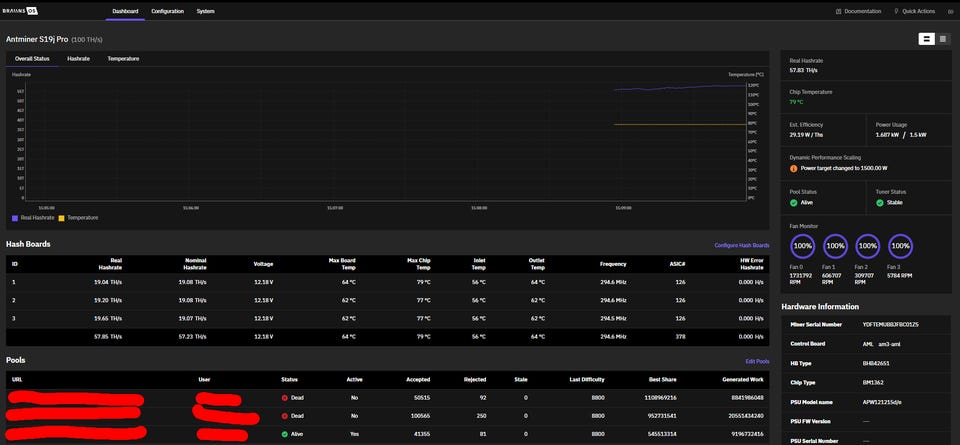Click the purple hashrate line on the chart
960x445 pixels.
pos(680,88)
